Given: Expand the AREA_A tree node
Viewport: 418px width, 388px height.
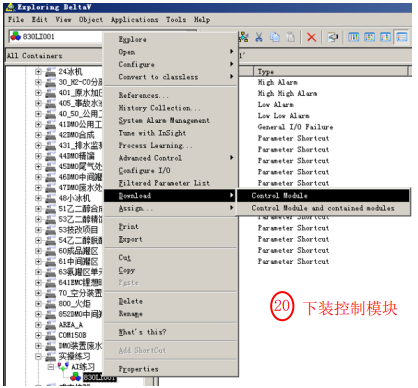Looking at the screenshot, I should click(38, 325).
